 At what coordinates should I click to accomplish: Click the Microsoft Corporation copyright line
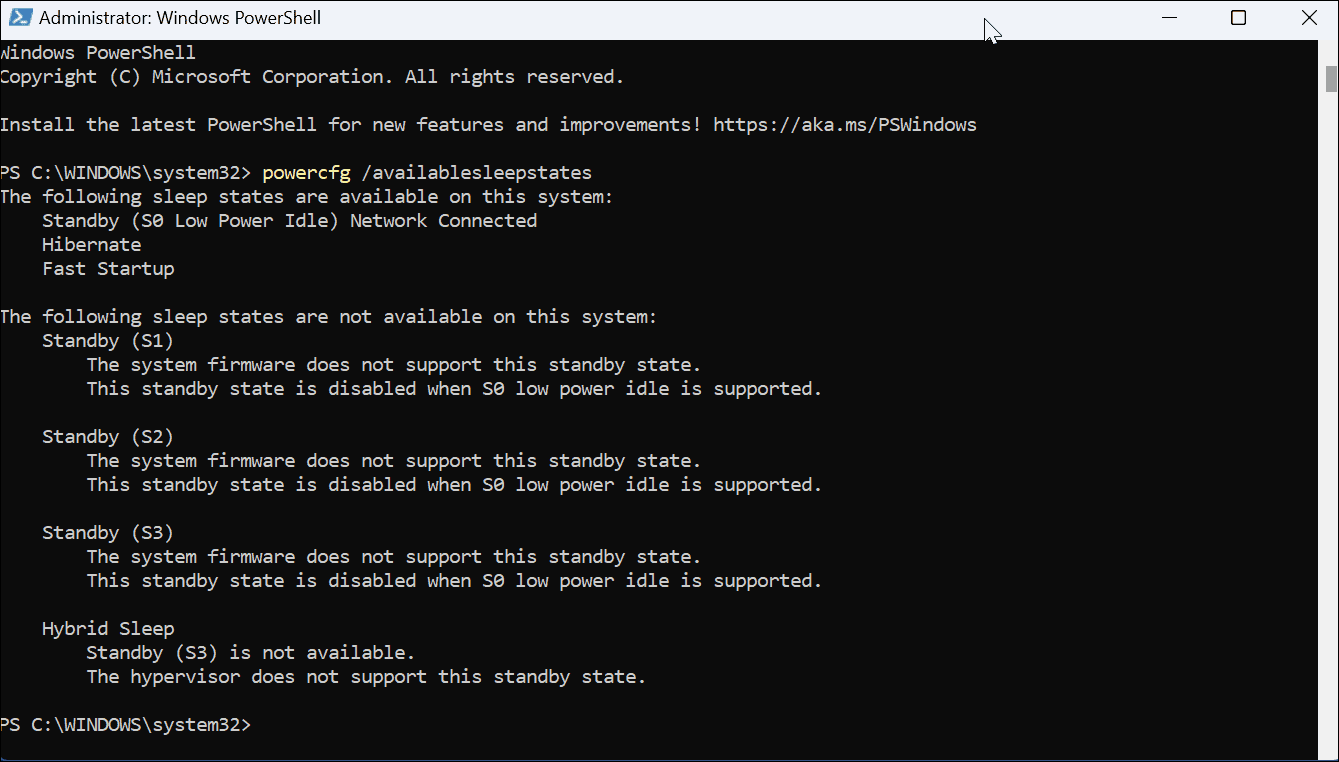click(312, 77)
